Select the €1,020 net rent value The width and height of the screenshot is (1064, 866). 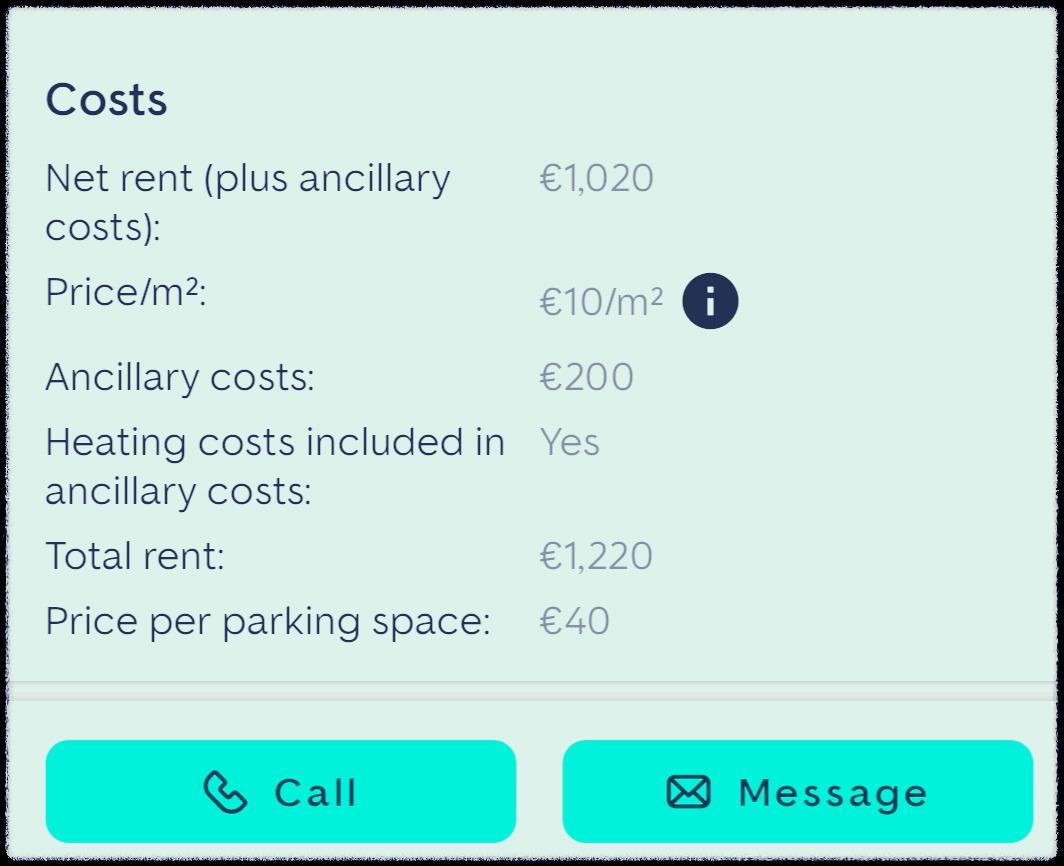click(597, 180)
